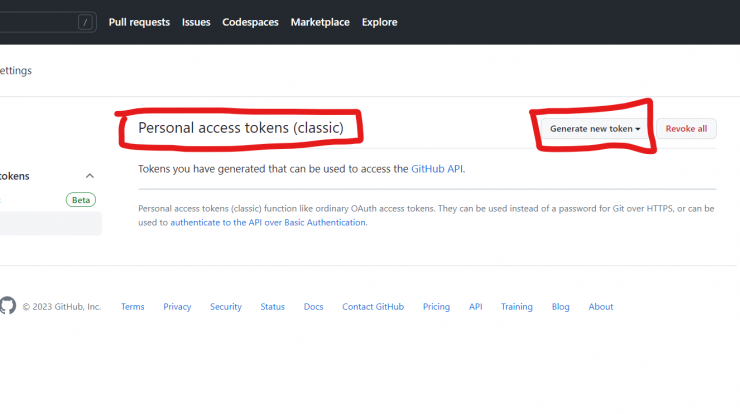Select the Beta tokens sidebar item
This screenshot has width=740, height=414.
pos(50,200)
